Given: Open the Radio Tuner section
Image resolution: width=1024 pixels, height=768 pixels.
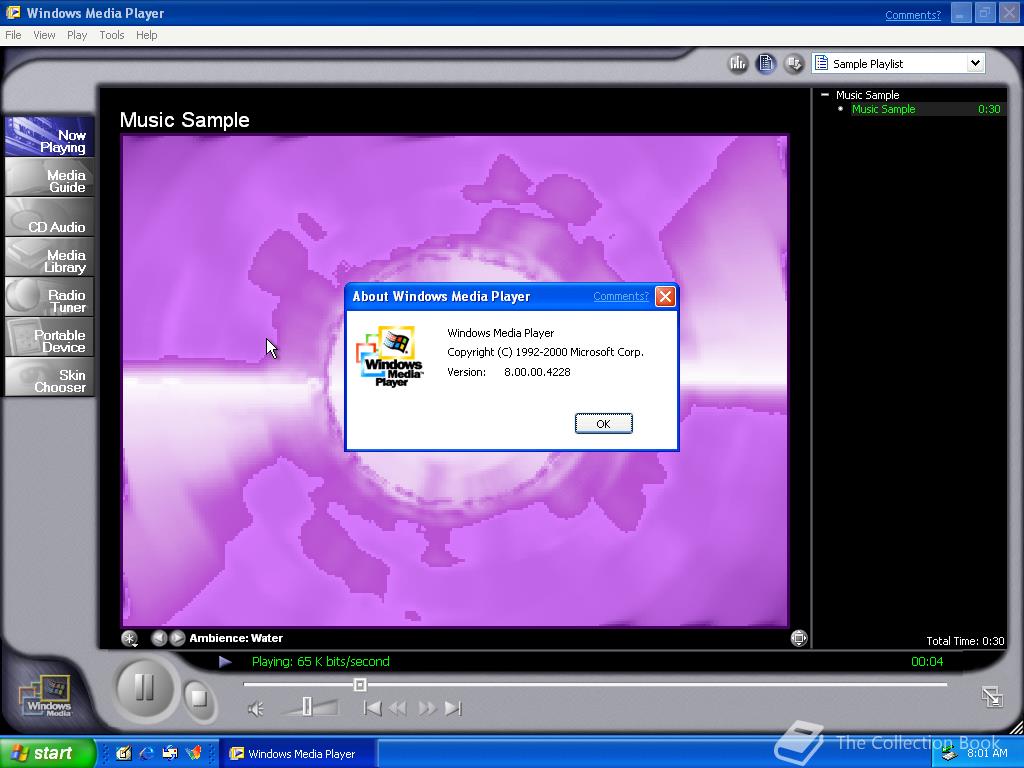Looking at the screenshot, I should click(50, 298).
